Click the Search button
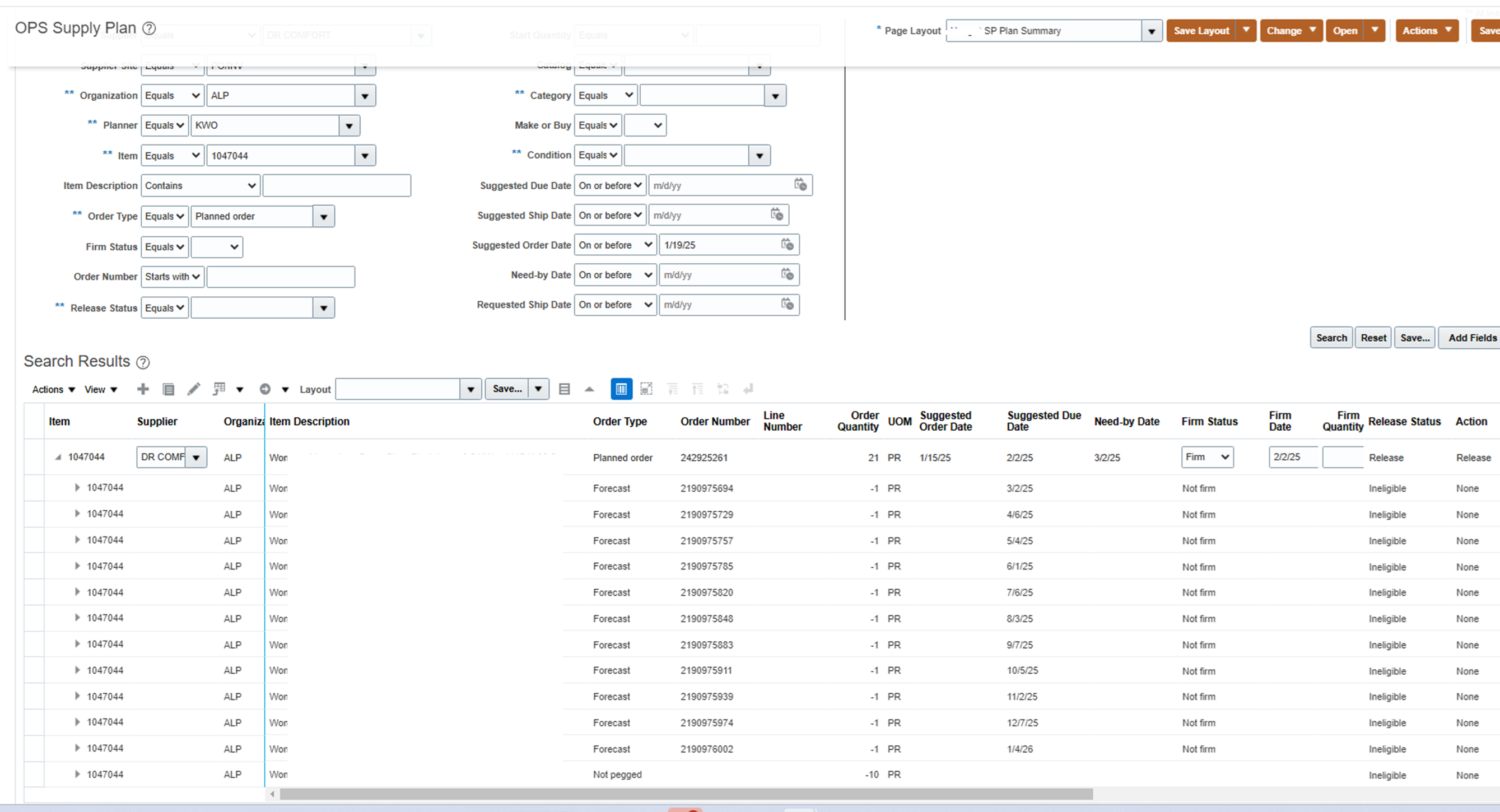Viewport: 1500px width, 812px height. pos(1331,338)
